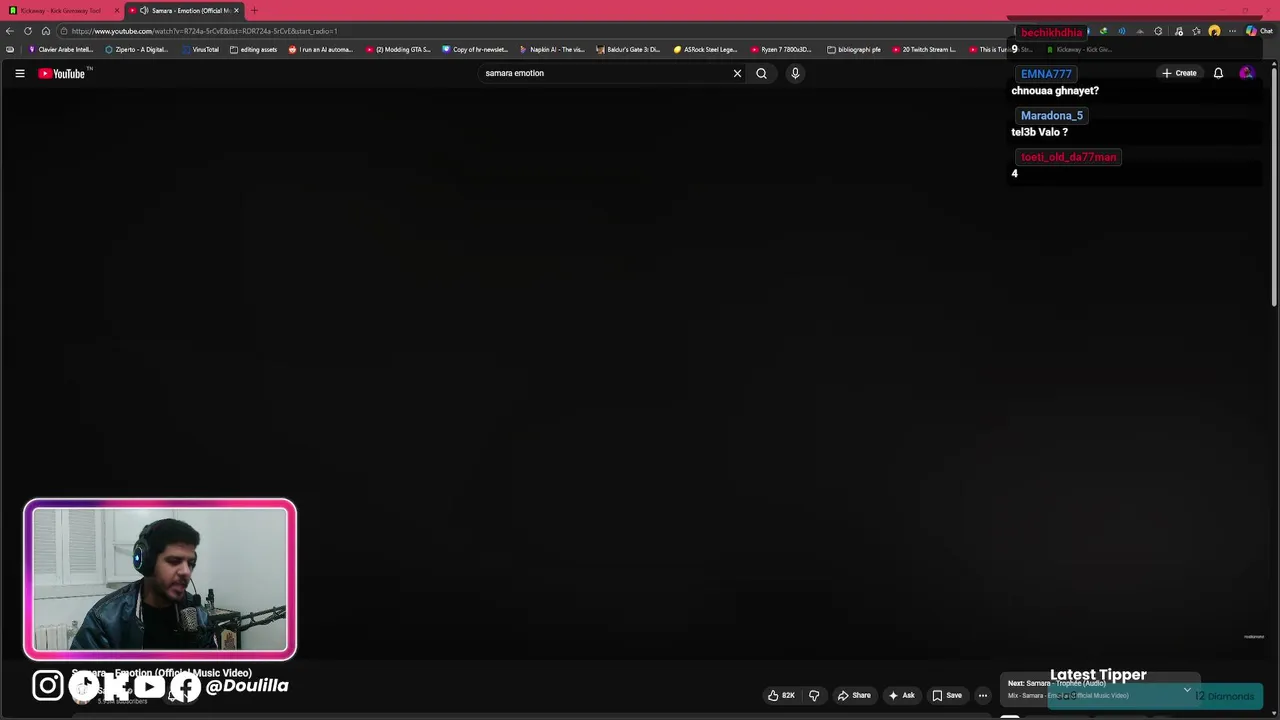This screenshot has height=720, width=1280.
Task: Expand the editing assets bookmark folder
Action: [x=254, y=49]
